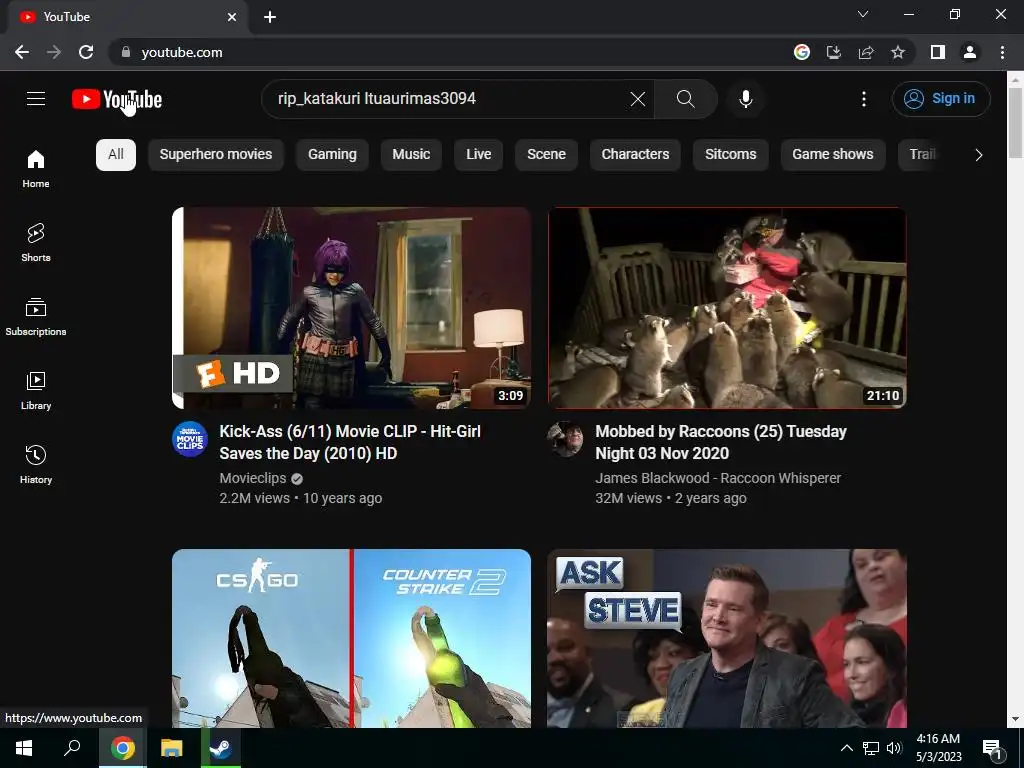1024x768 pixels.
Task: Open Shorts in sidebar
Action: pyautogui.click(x=36, y=242)
